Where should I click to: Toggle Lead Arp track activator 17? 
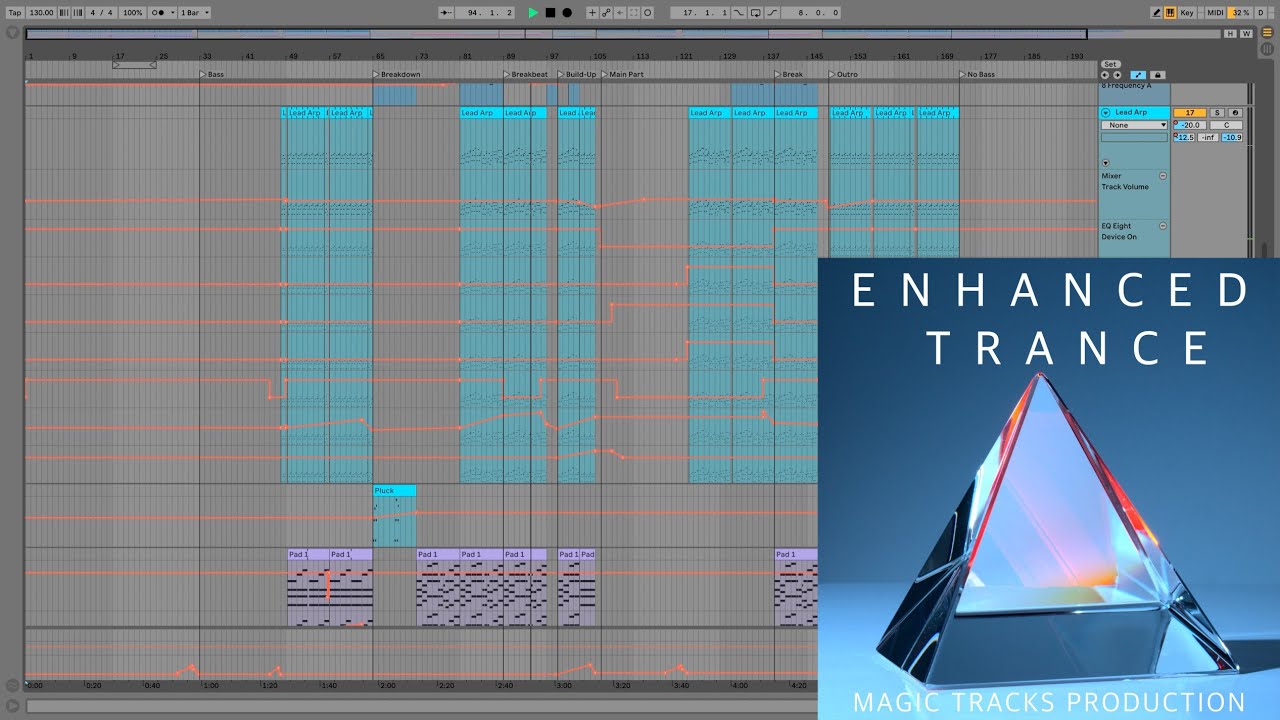point(1189,113)
